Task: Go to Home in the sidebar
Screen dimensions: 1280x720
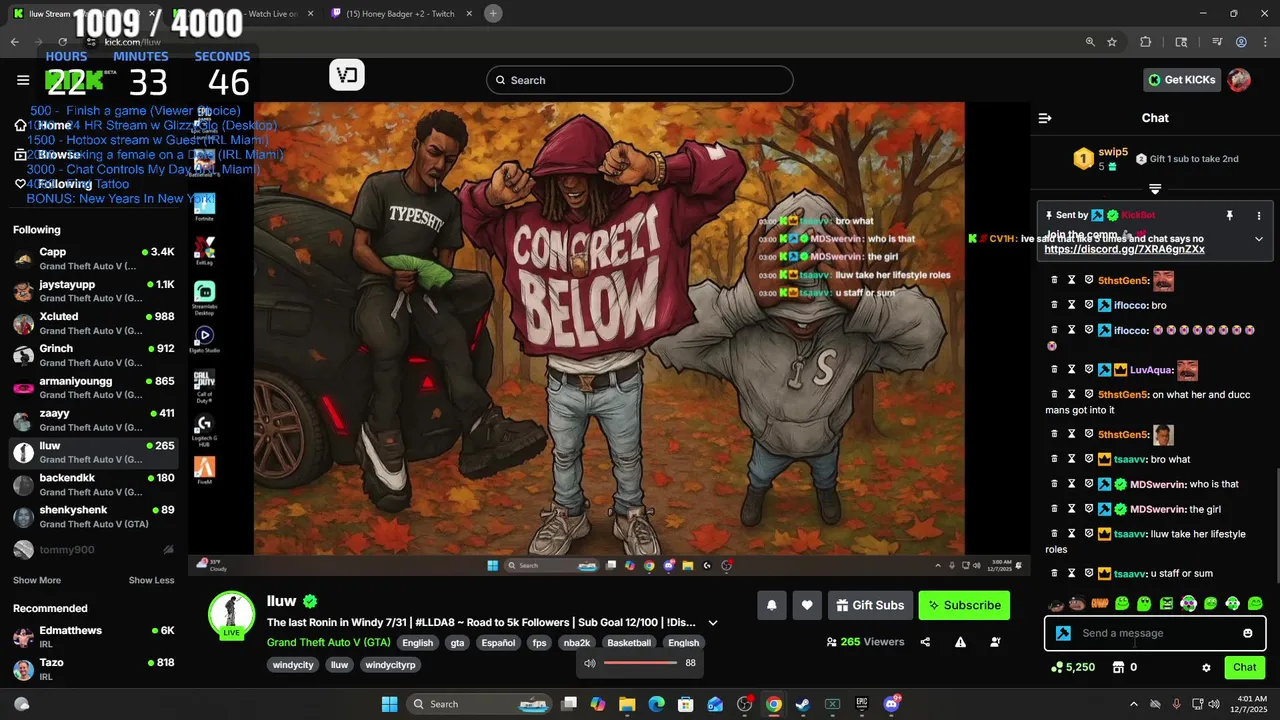Action: click(x=43, y=125)
